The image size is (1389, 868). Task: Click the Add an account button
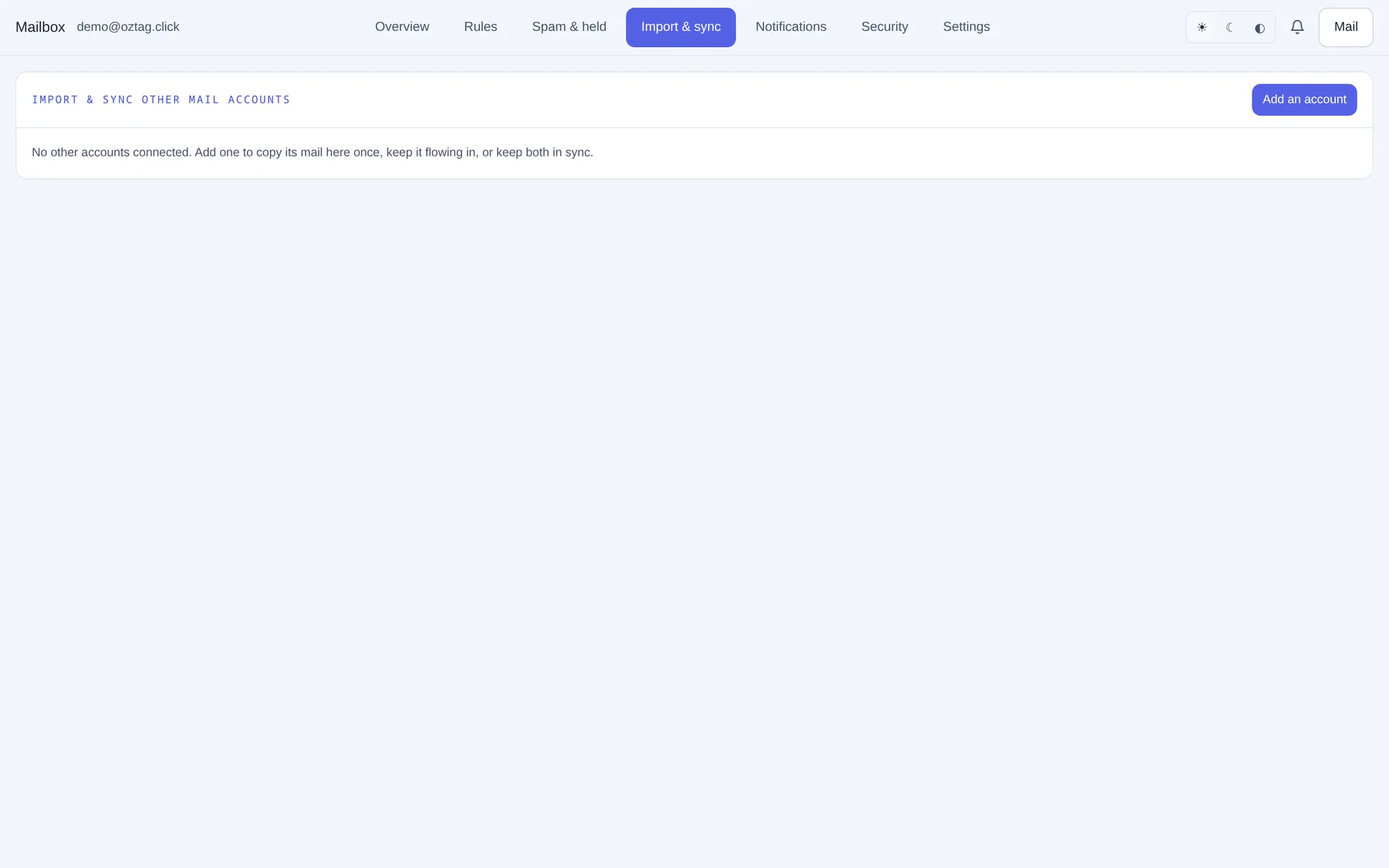[1304, 100]
